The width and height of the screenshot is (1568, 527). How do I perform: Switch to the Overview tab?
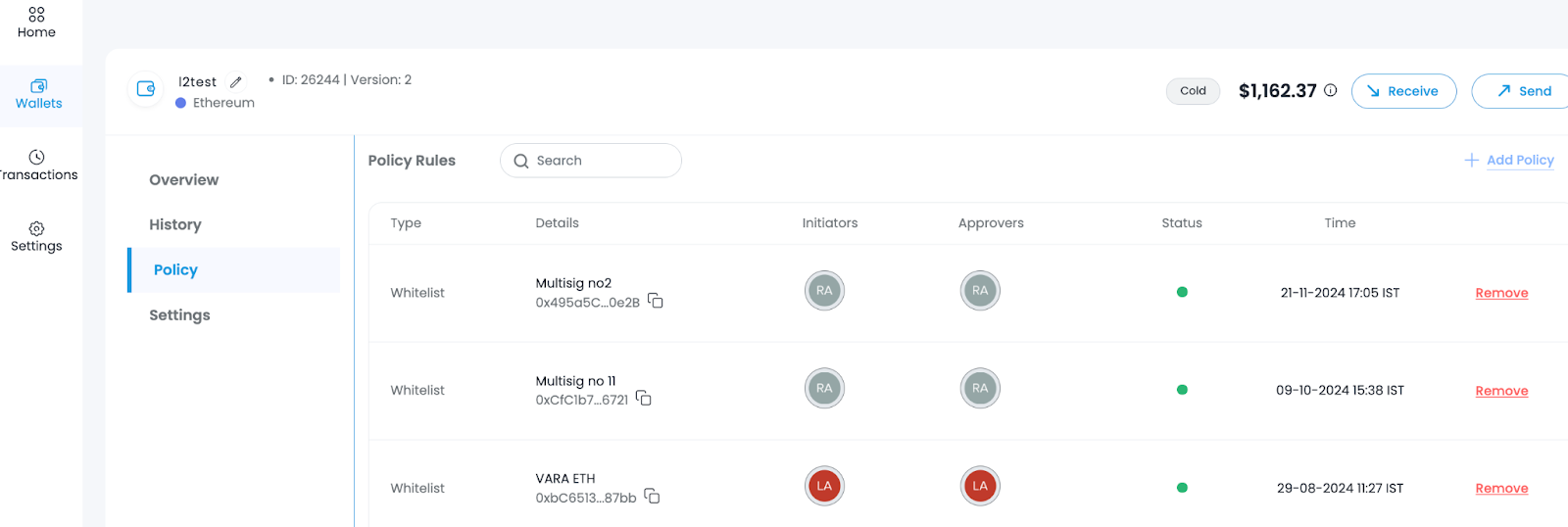click(183, 180)
